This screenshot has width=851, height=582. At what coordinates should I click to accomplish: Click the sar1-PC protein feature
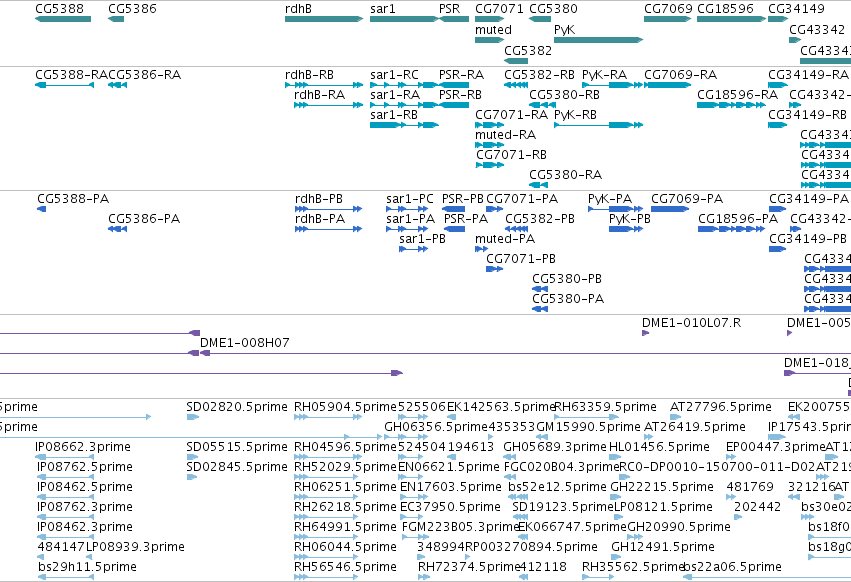[x=407, y=209]
